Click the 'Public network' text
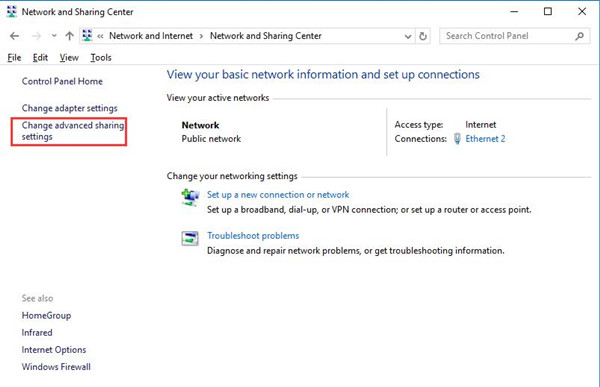This screenshot has width=600, height=387. (211, 139)
